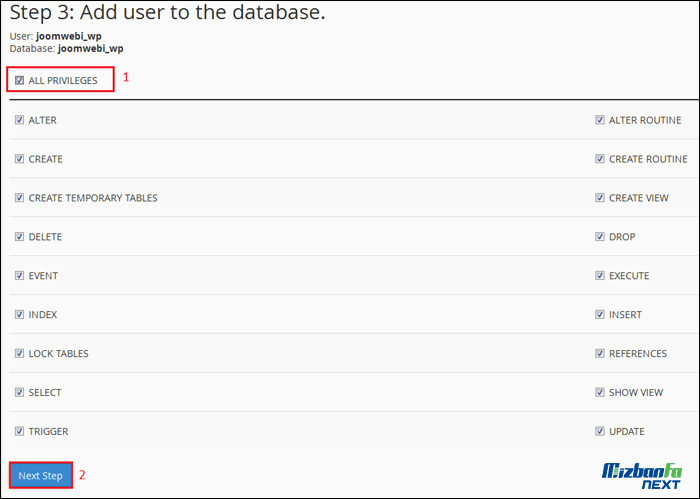Viewport: 700px width, 499px height.
Task: Toggle the DELETE privilege checkbox
Action: [20, 237]
